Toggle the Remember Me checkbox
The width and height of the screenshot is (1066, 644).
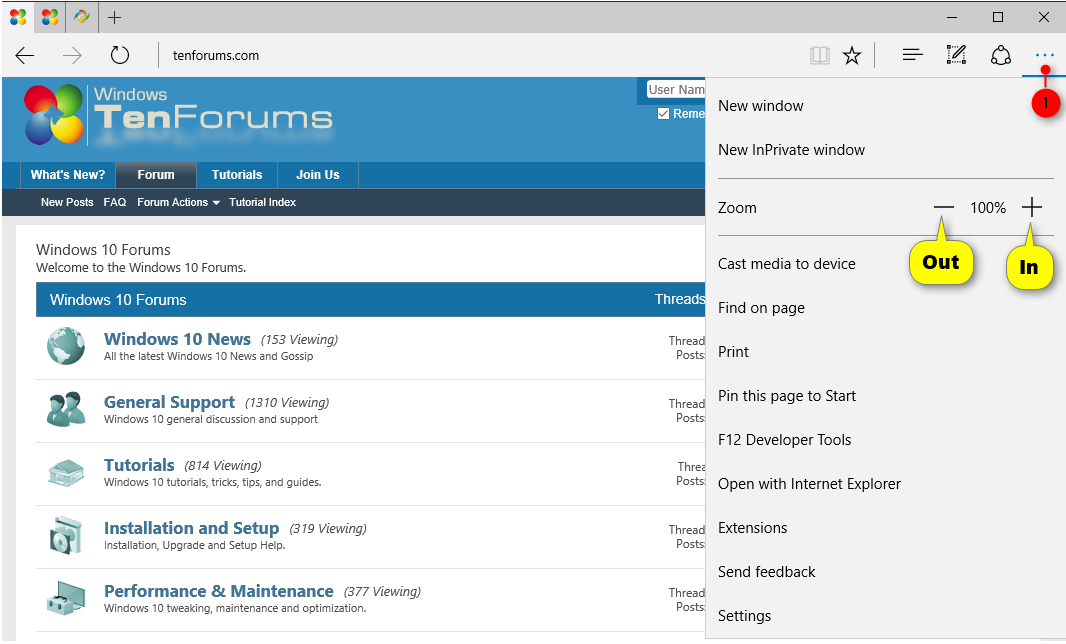[664, 114]
